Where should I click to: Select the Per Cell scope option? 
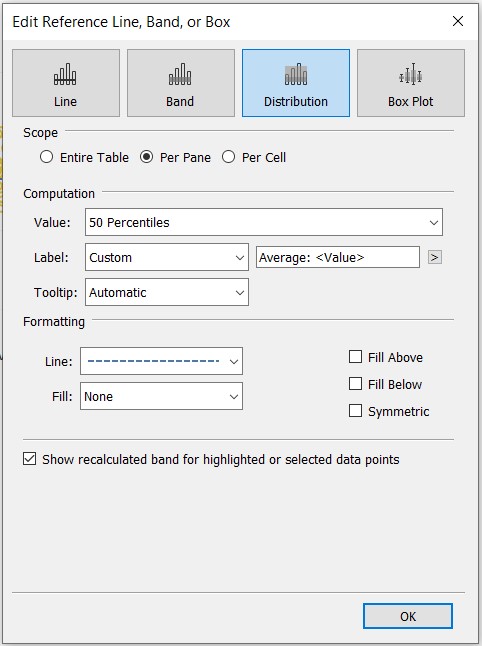[x=229, y=157]
